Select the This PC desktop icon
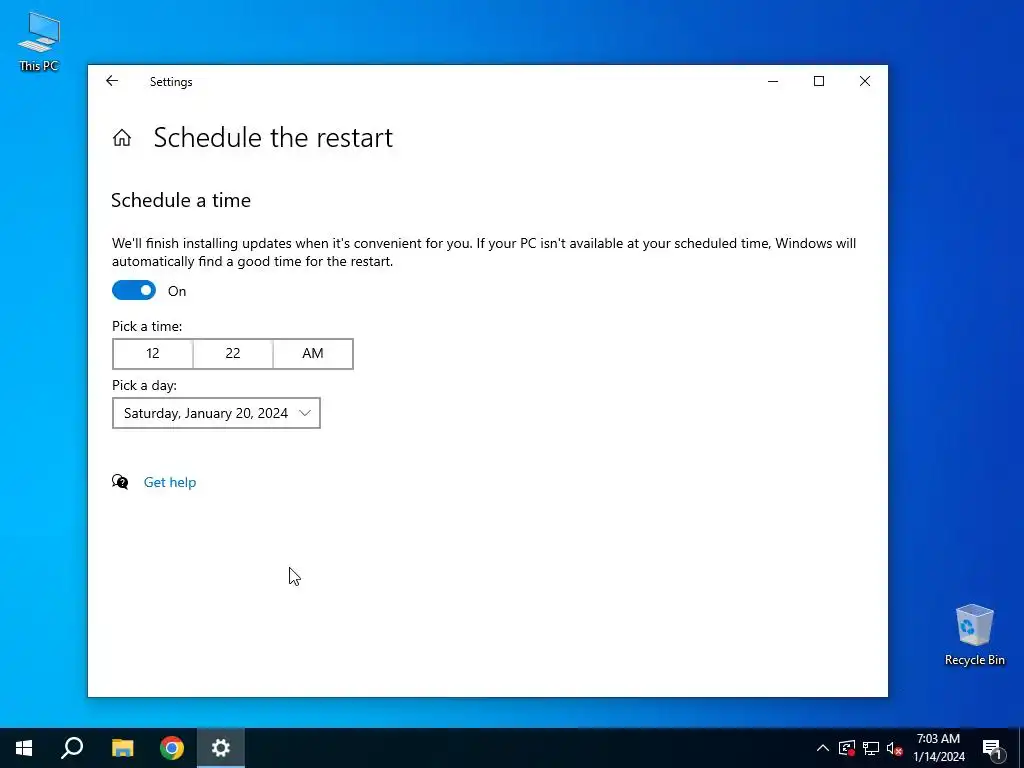 (39, 41)
